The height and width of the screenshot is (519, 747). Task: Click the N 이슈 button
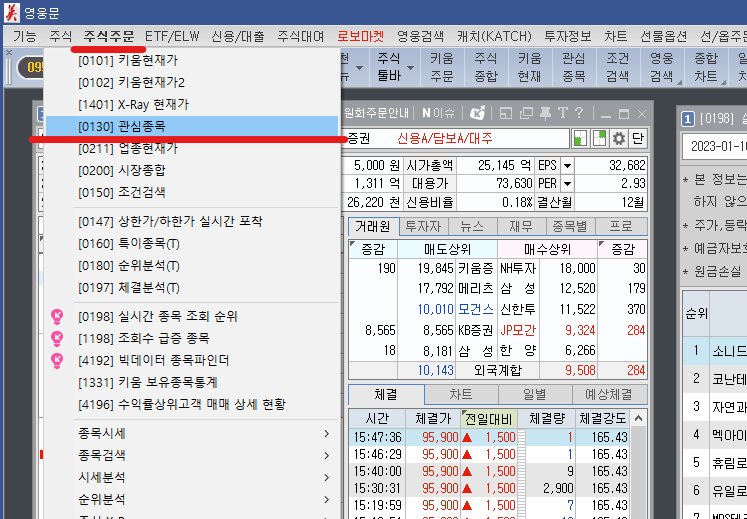pyautogui.click(x=438, y=113)
